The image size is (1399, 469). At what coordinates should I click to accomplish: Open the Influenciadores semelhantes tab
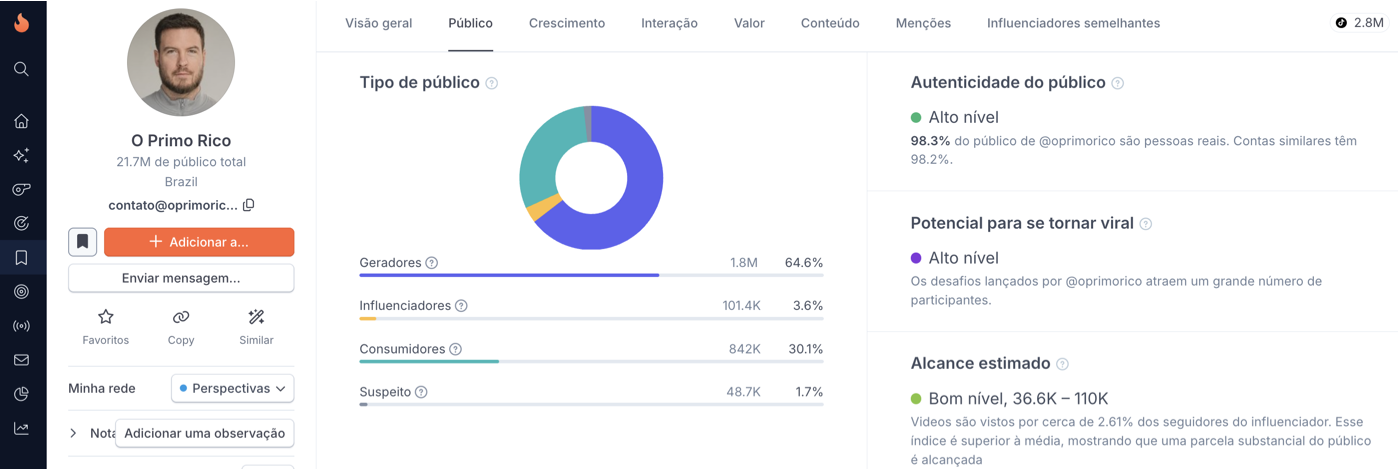tap(1073, 23)
